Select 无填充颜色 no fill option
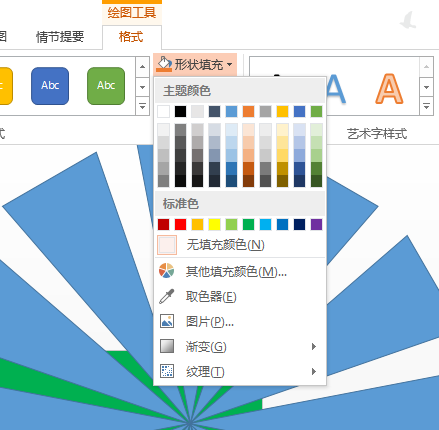Viewport: 439px width, 430px height. coord(240,245)
